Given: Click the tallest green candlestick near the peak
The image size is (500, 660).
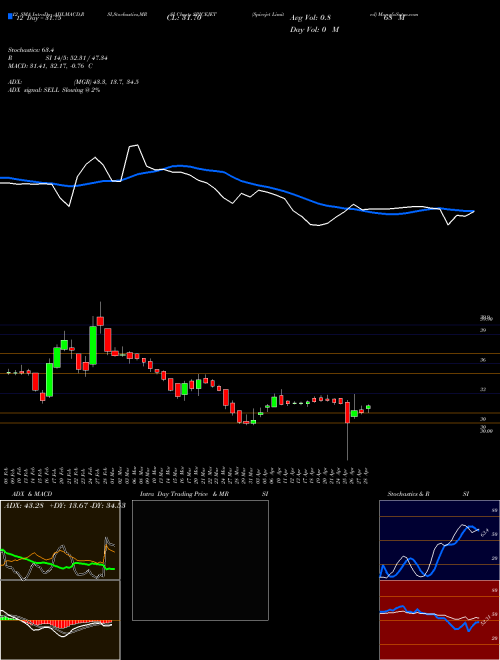Looking at the screenshot, I should click(x=93, y=345).
